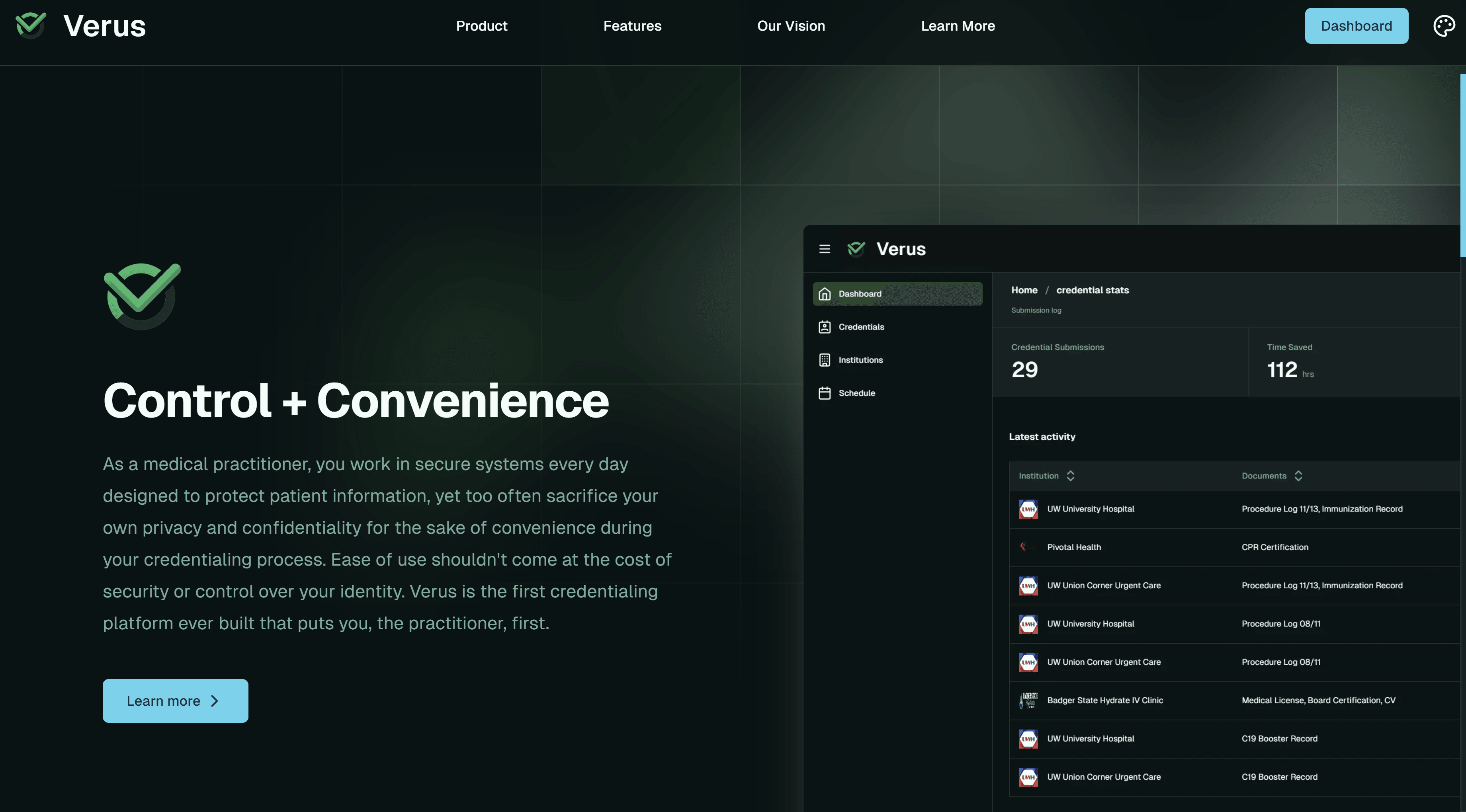1466x812 pixels.
Task: Click the Institutions building icon
Action: 824,359
